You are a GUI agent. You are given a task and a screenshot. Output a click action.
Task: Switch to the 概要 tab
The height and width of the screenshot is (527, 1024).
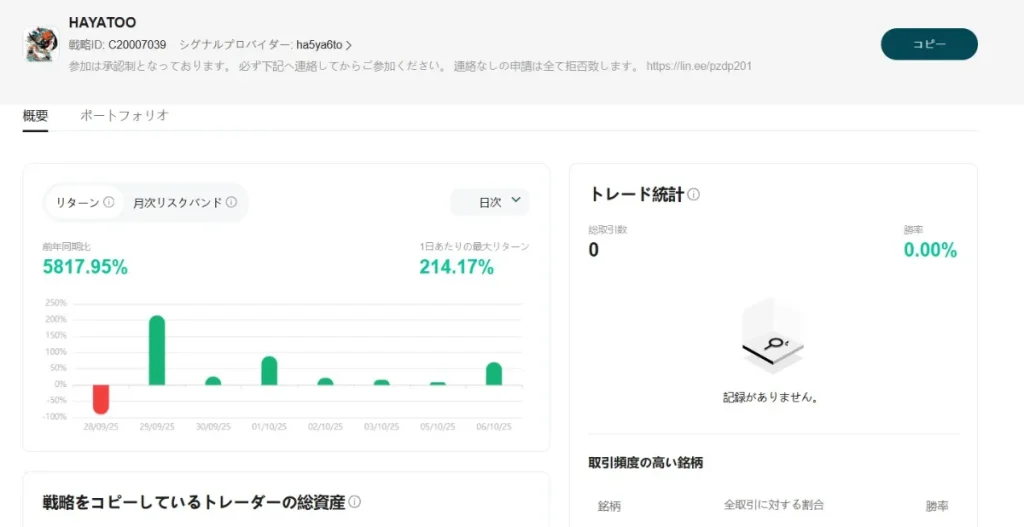click(x=35, y=116)
